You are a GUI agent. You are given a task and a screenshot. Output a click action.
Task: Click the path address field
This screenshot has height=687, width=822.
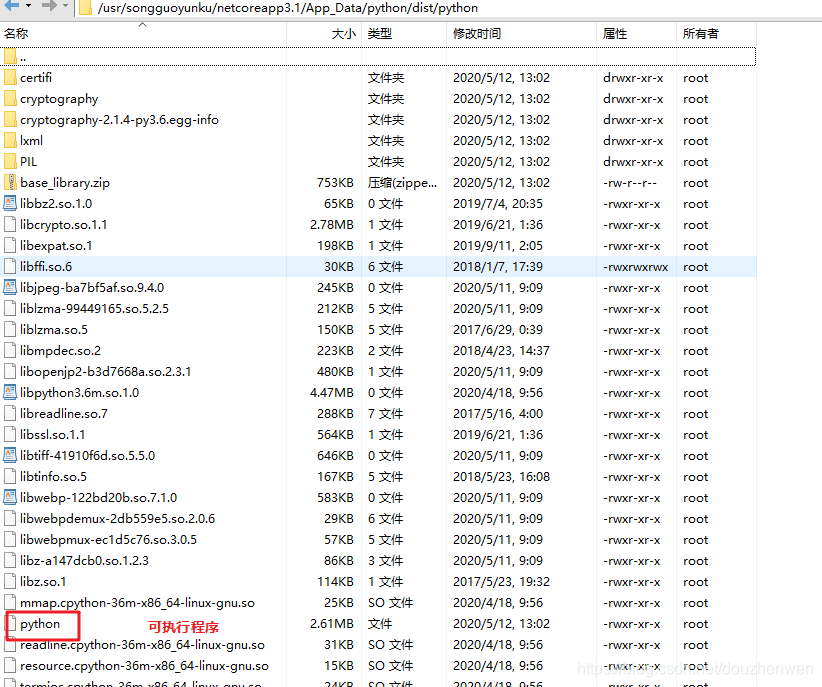coord(448,8)
